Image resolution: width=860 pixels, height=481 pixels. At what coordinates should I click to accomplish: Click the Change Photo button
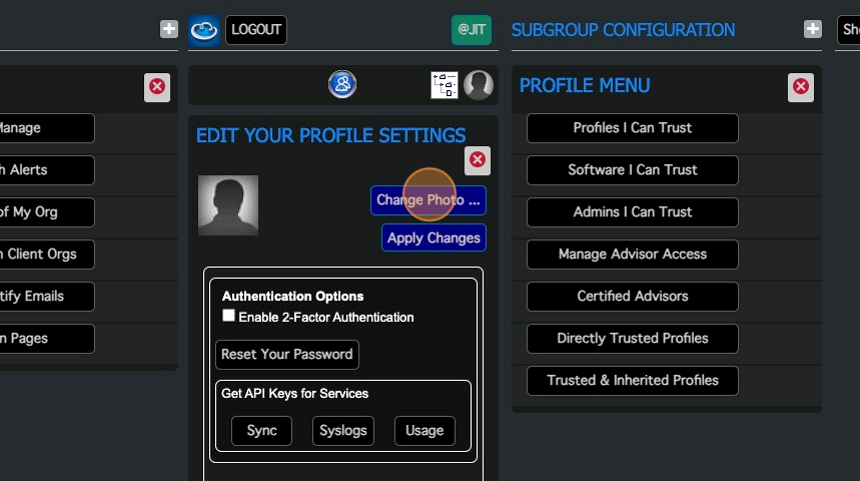[428, 201]
